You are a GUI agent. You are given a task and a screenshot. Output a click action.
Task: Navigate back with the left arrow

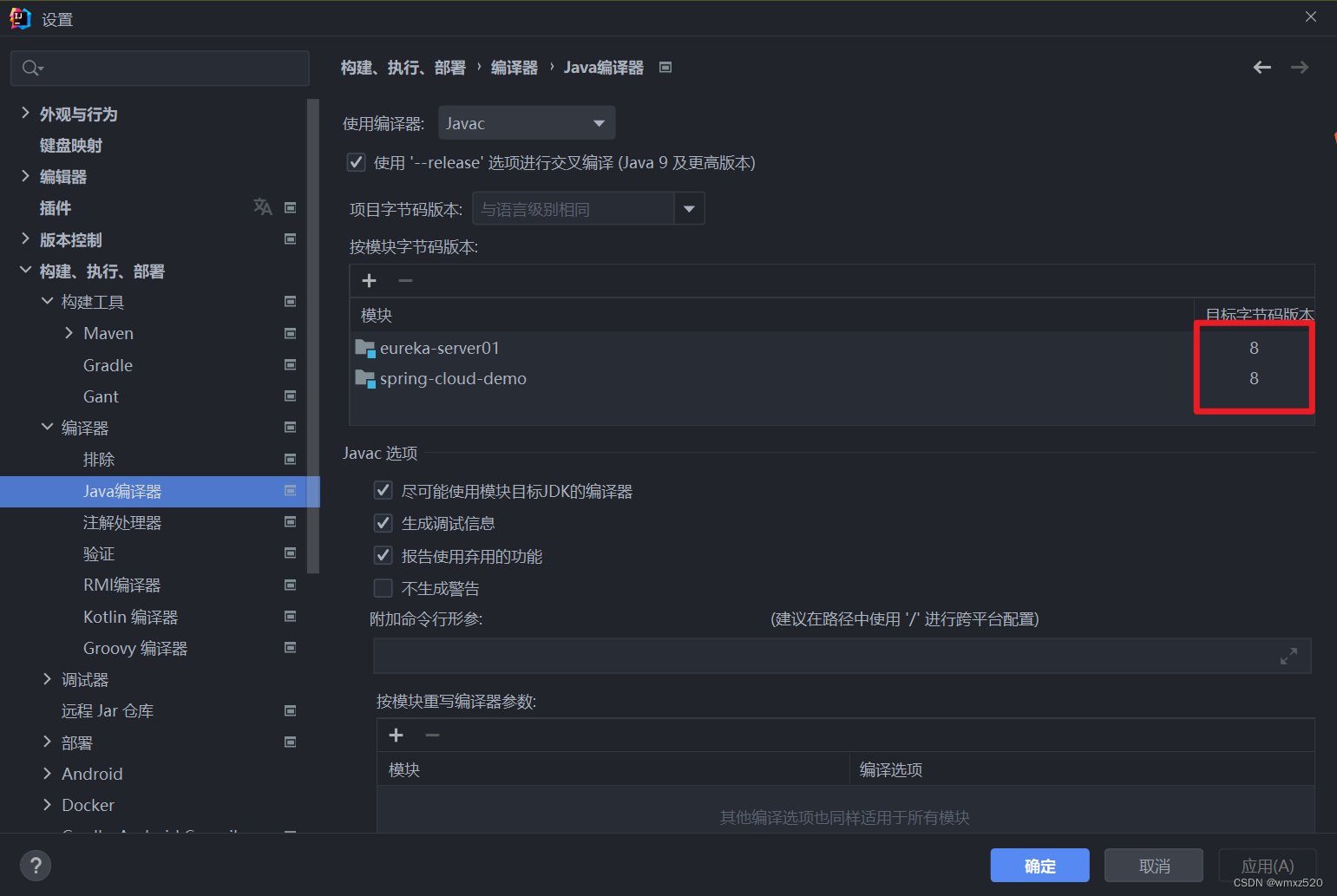[x=1262, y=68]
